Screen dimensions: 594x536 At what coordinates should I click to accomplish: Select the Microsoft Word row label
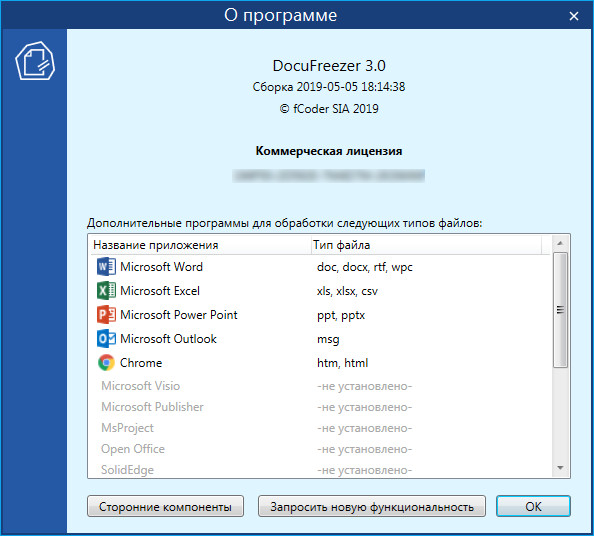coord(161,267)
